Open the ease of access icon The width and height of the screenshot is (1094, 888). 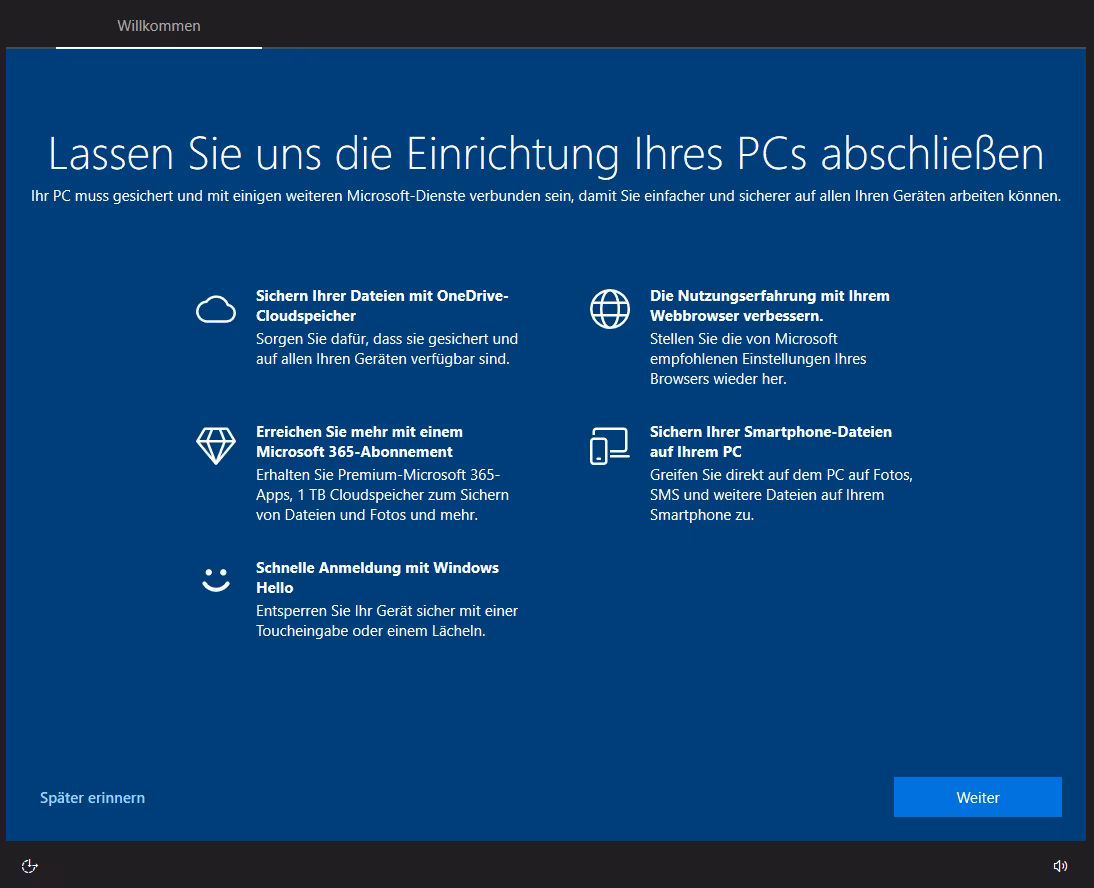click(29, 866)
